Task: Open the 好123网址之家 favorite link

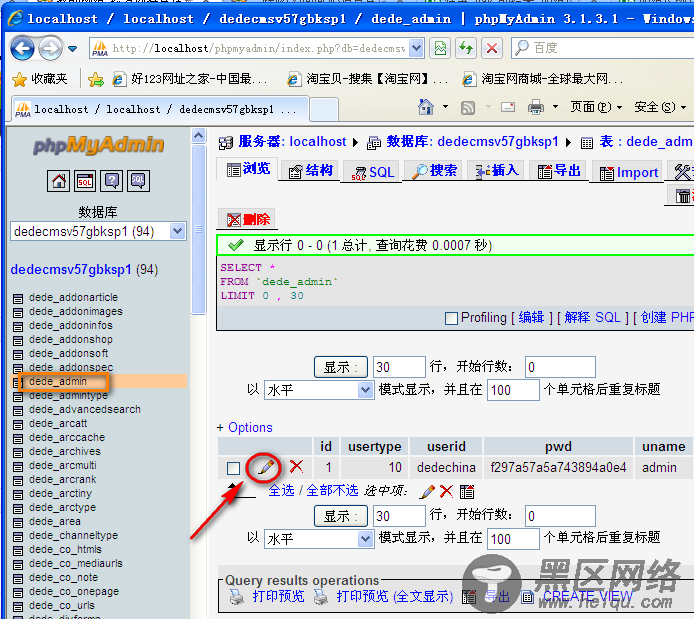Action: (190, 79)
